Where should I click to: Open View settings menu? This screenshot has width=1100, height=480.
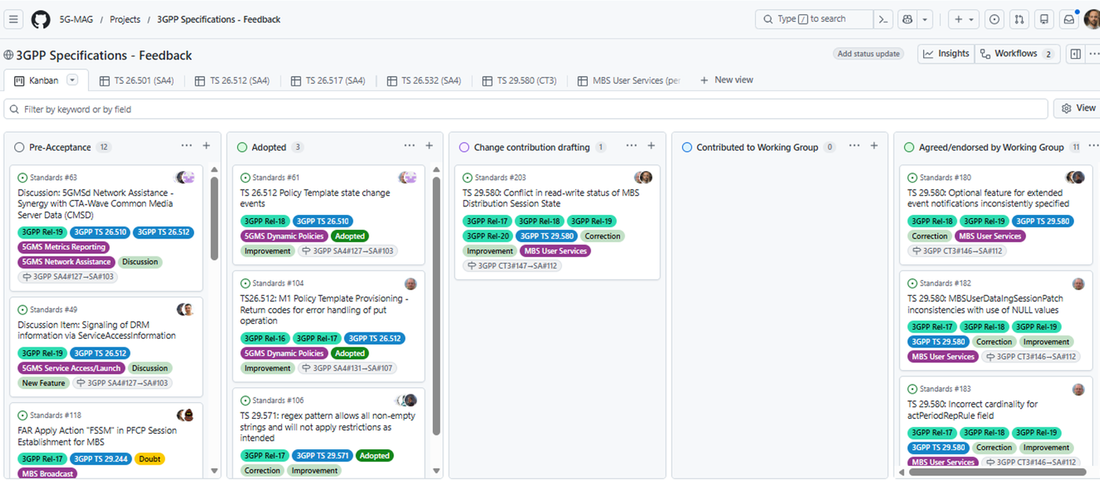tap(1077, 108)
